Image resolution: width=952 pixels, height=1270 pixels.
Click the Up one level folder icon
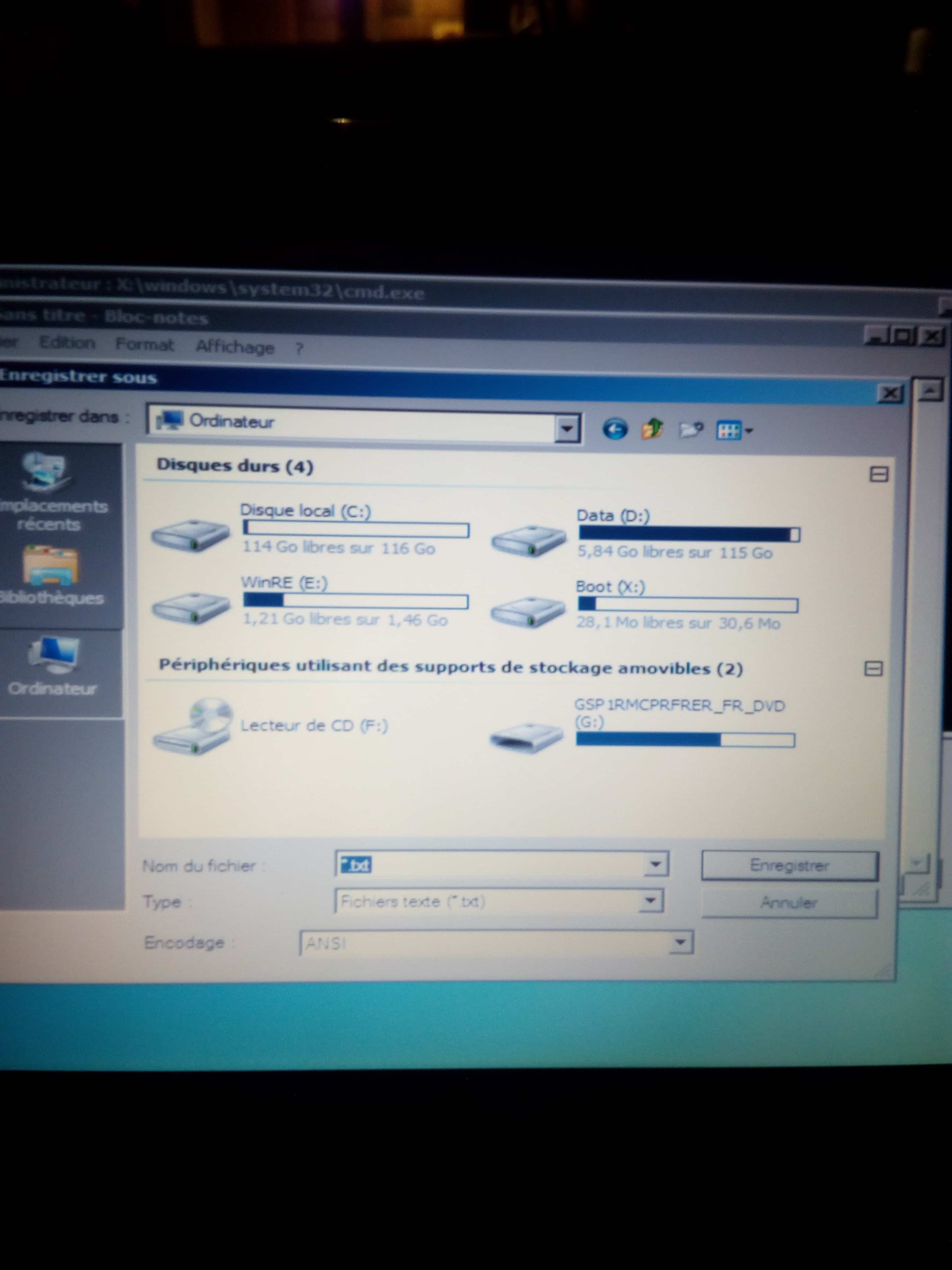click(x=652, y=429)
